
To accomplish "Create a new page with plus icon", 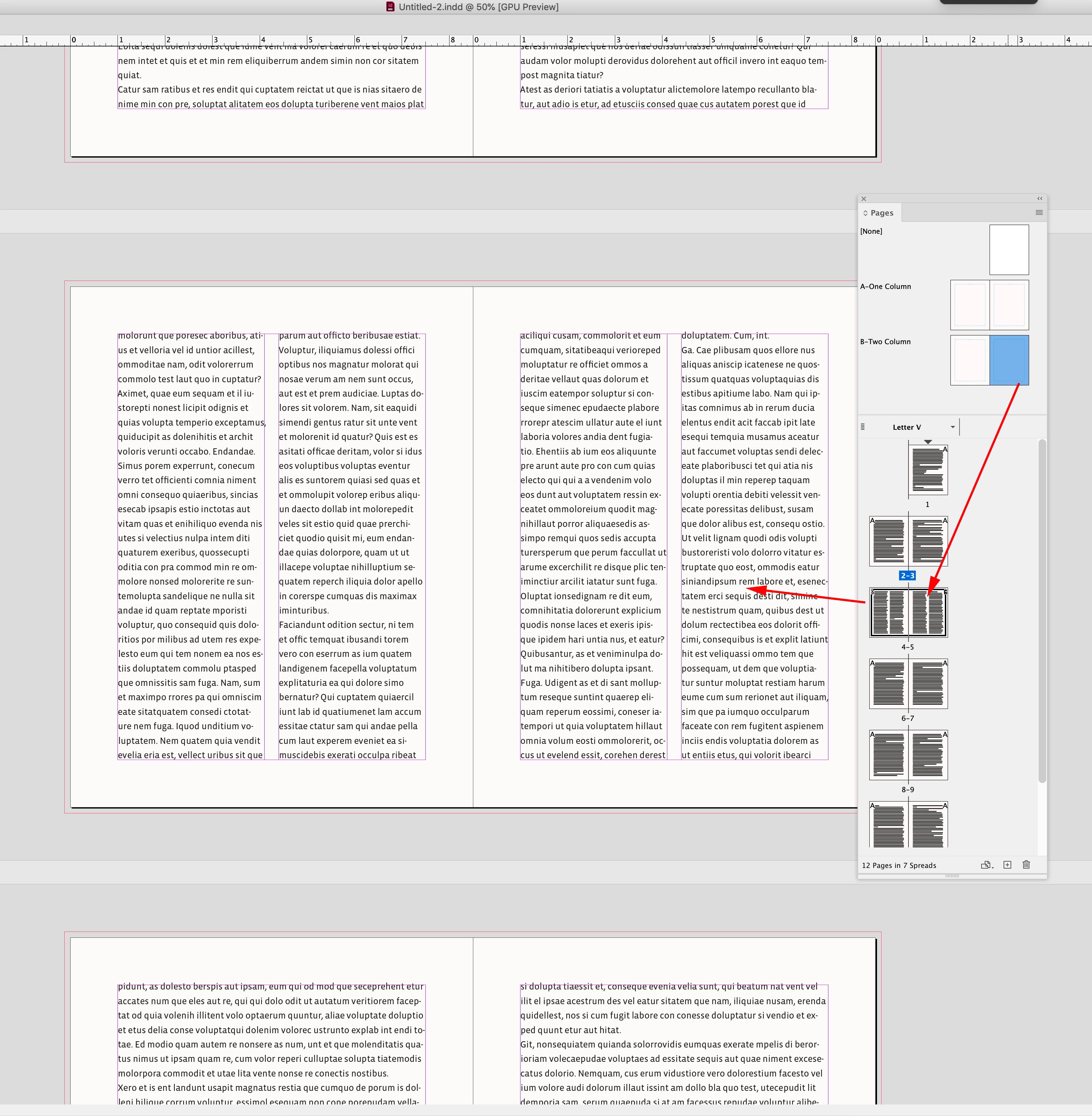I will [1007, 865].
